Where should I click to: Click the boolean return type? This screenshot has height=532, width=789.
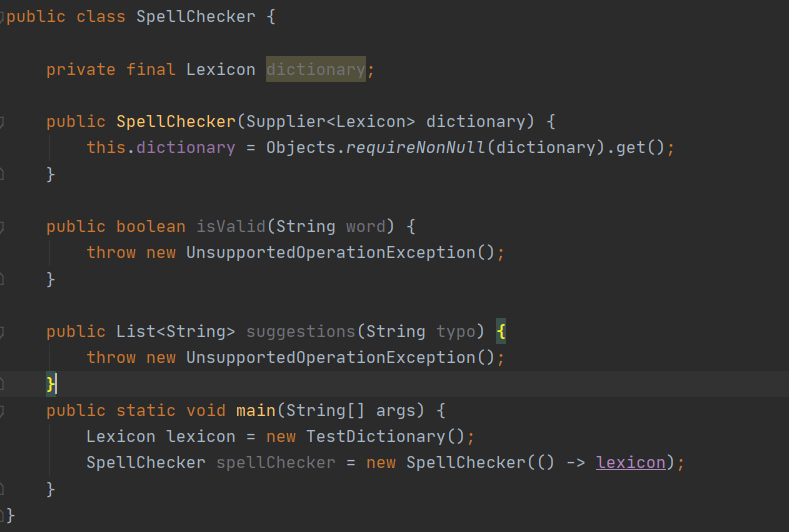click(150, 226)
